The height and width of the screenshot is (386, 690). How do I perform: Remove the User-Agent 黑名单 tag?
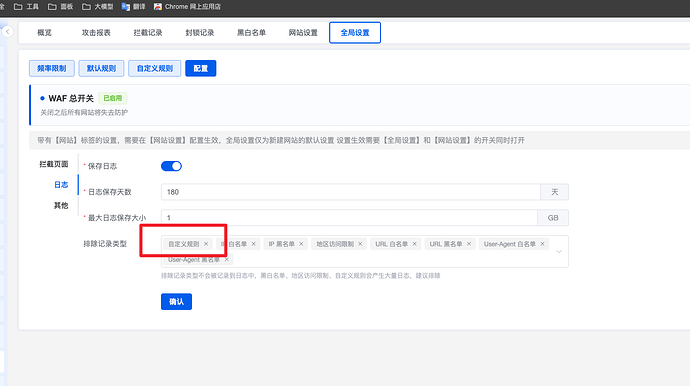point(227,260)
